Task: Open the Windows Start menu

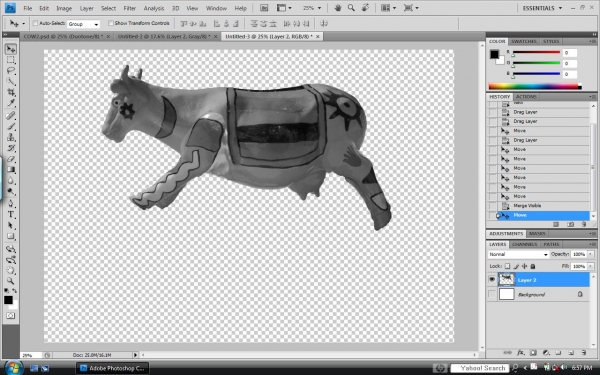Action: coord(13,368)
